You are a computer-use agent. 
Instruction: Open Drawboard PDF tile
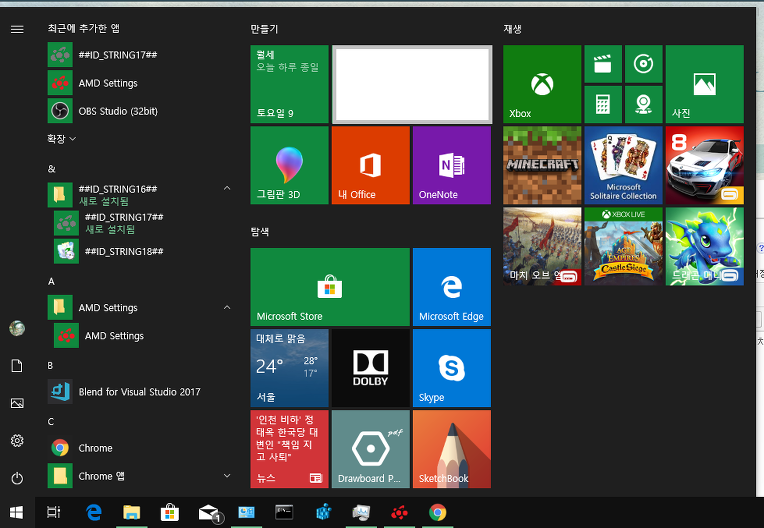[371, 449]
